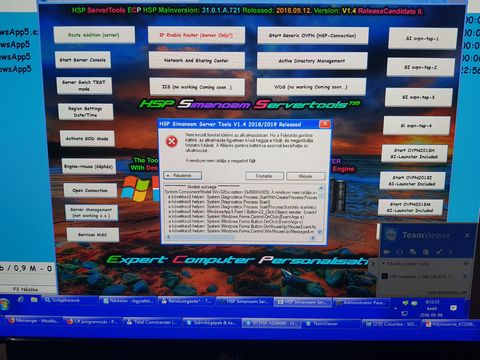The height and width of the screenshot is (360, 480).
Task: Collapse the Részletek details section
Action: pyautogui.click(x=182, y=175)
